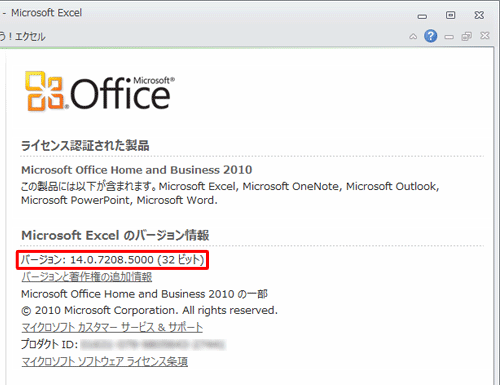Minimize the workbook window in the ribbon bar
Viewport: 500px width, 385px height.
coord(449,37)
